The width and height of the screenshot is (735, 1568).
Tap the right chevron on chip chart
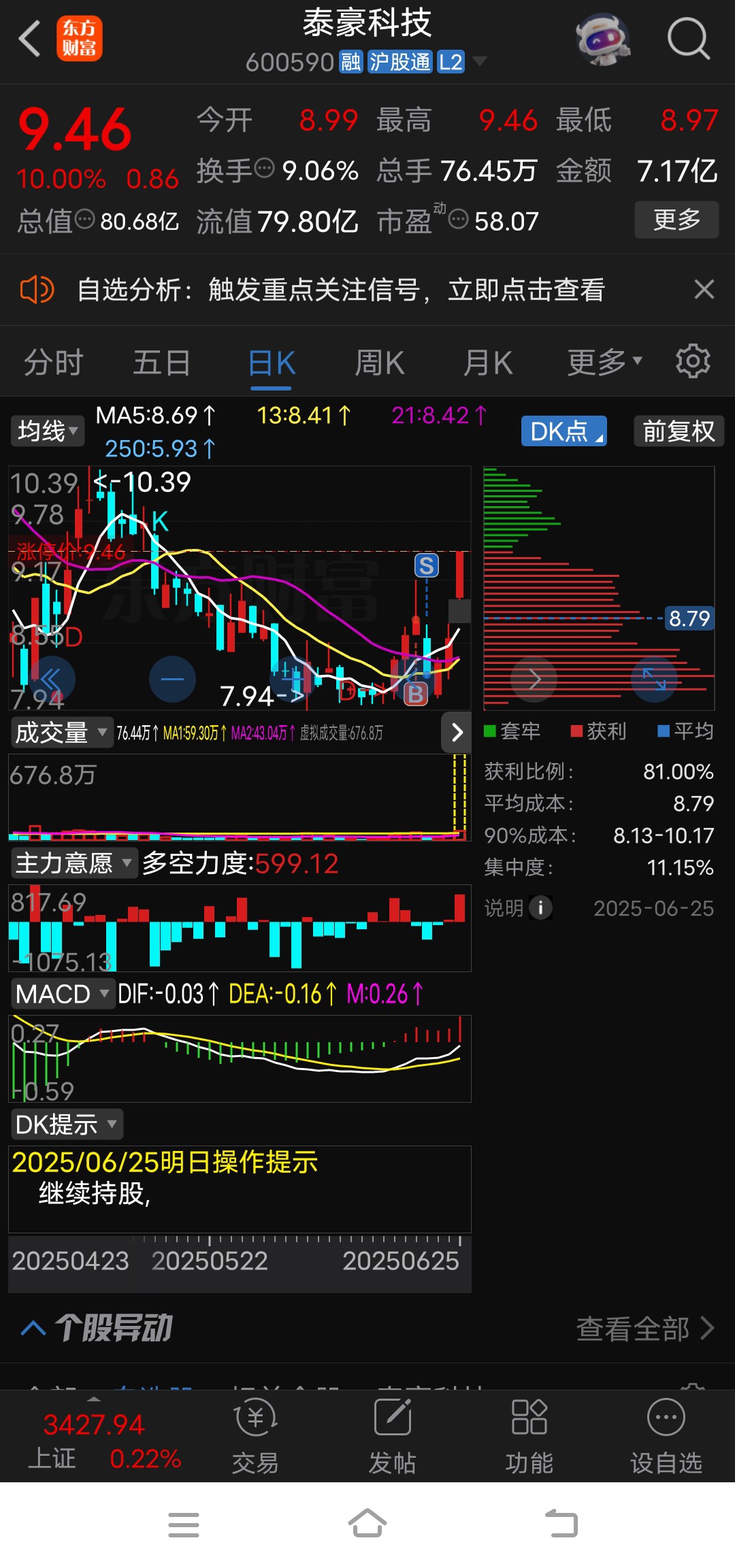tap(534, 679)
